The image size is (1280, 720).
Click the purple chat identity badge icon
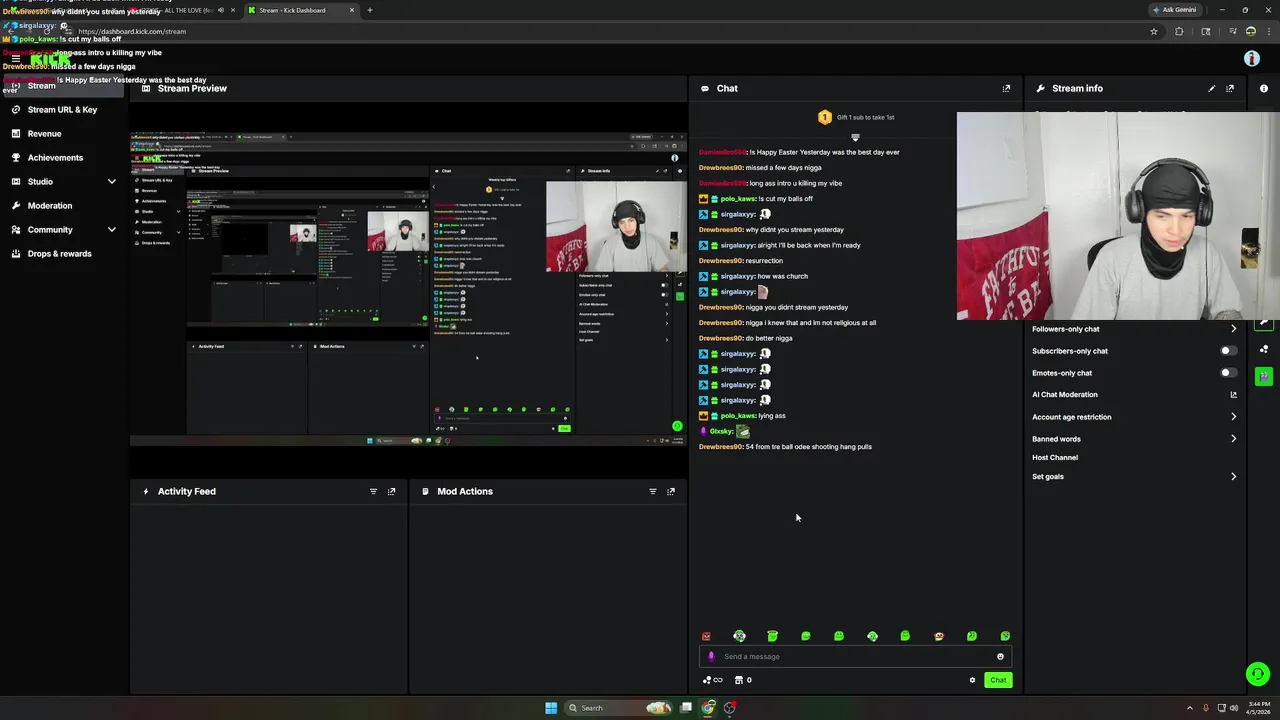pyautogui.click(x=711, y=657)
